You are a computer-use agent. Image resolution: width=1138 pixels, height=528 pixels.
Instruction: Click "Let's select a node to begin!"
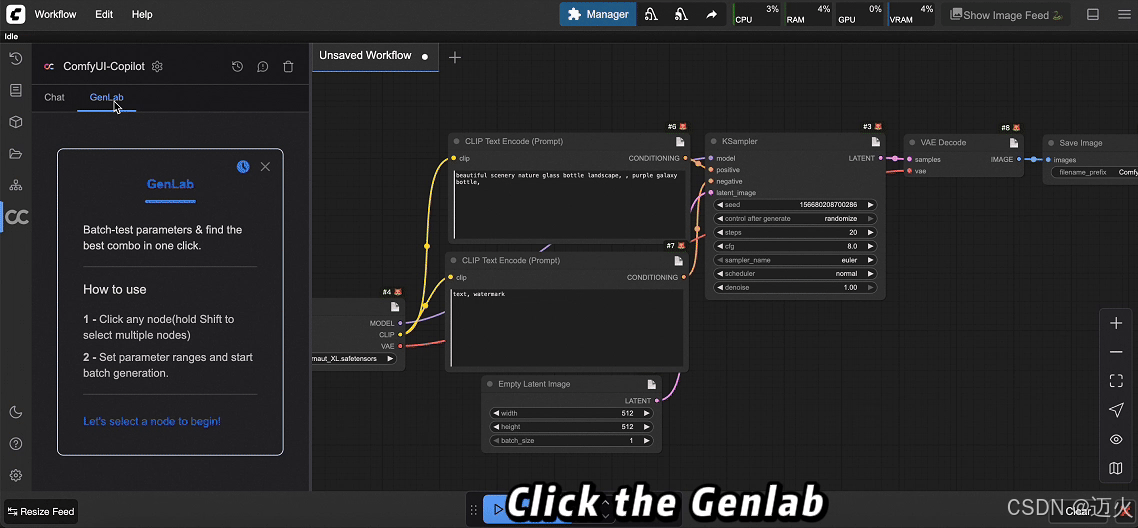(152, 421)
